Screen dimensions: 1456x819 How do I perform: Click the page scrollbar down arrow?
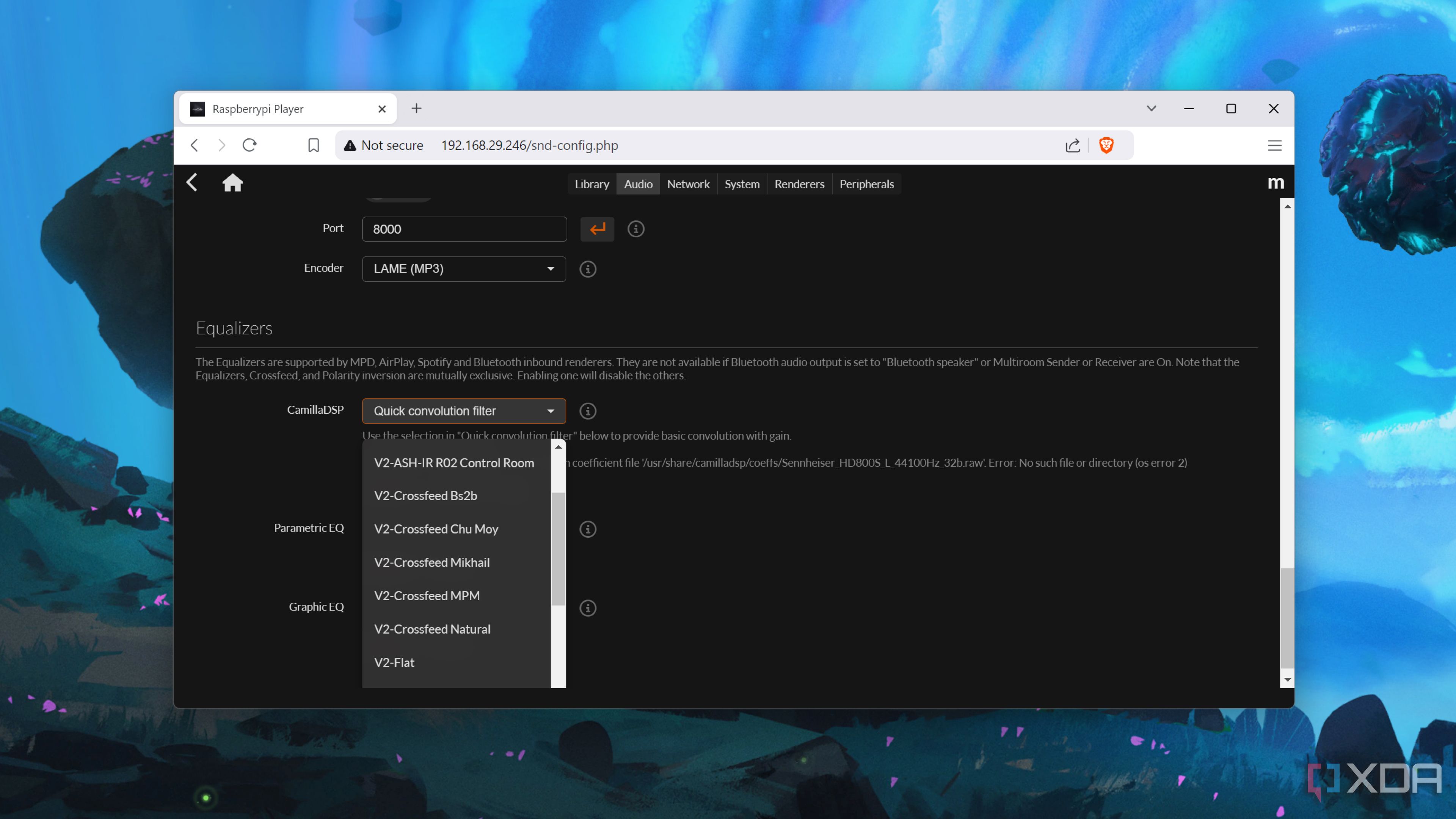click(x=1287, y=680)
